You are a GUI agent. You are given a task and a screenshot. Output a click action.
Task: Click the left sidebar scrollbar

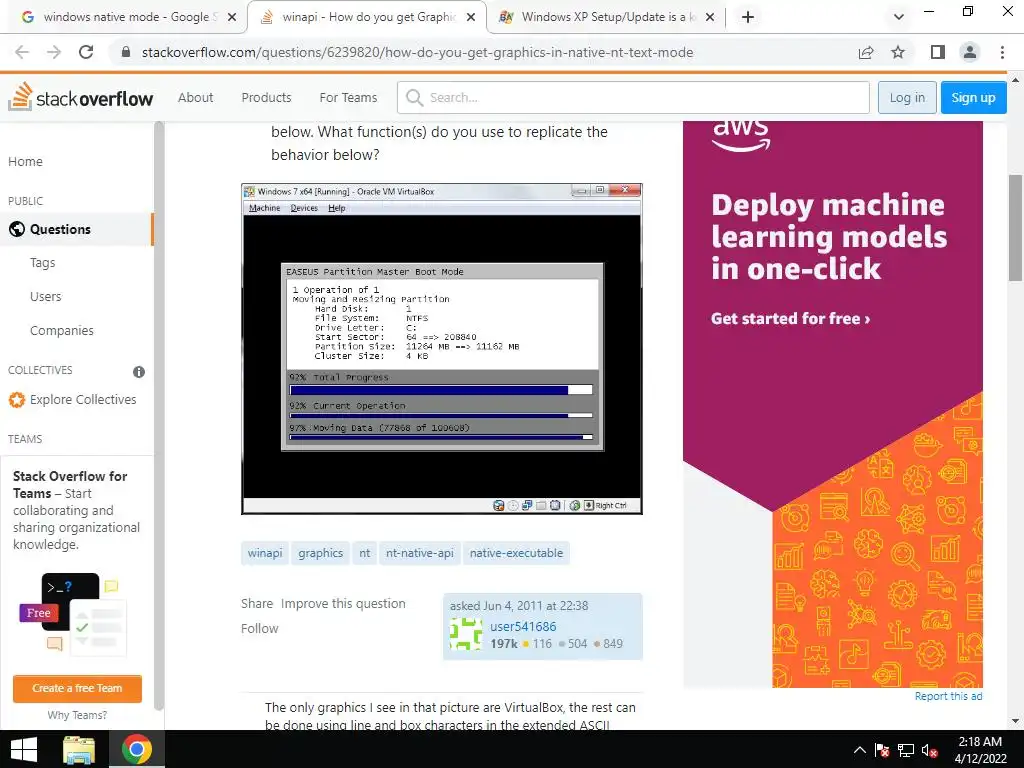pyautogui.click(x=159, y=415)
